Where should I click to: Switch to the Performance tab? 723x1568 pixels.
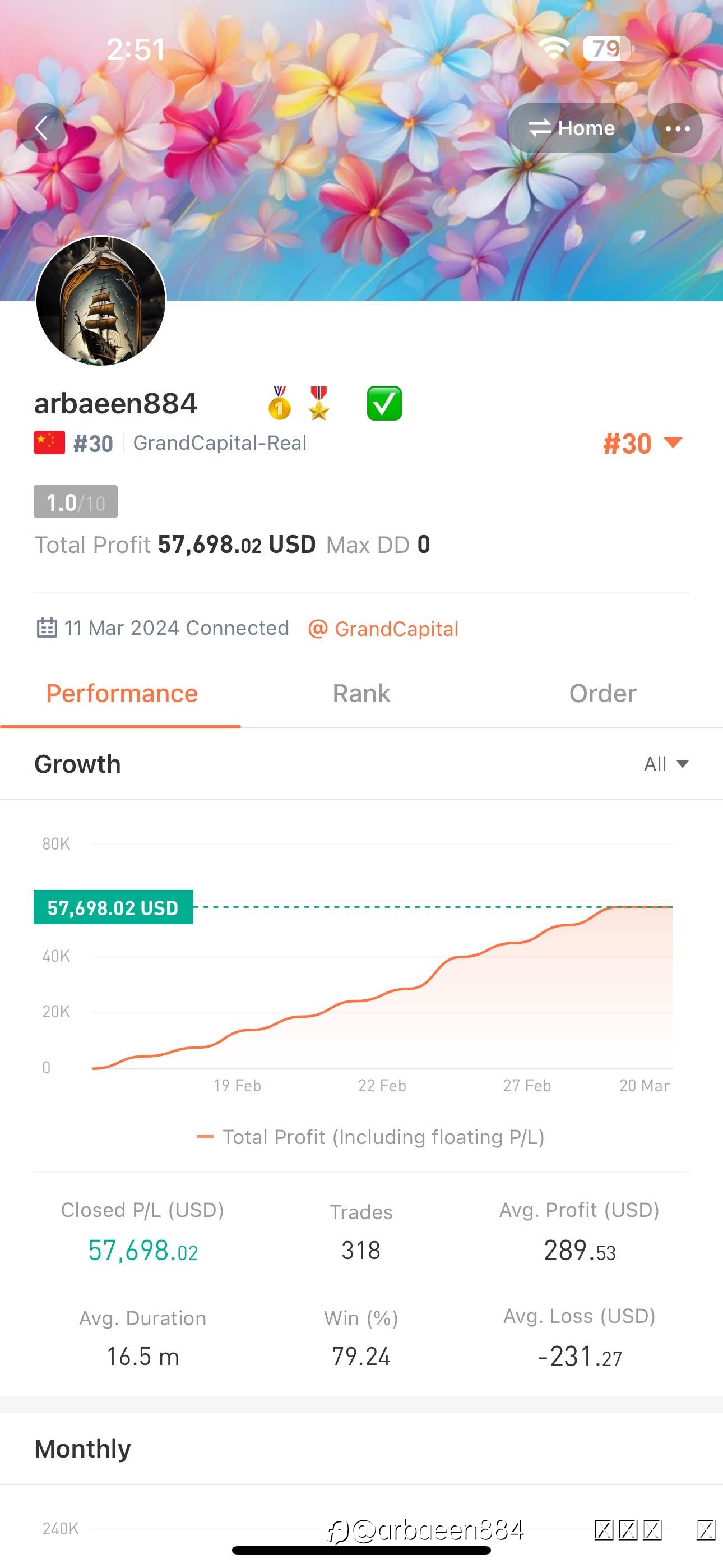click(122, 693)
